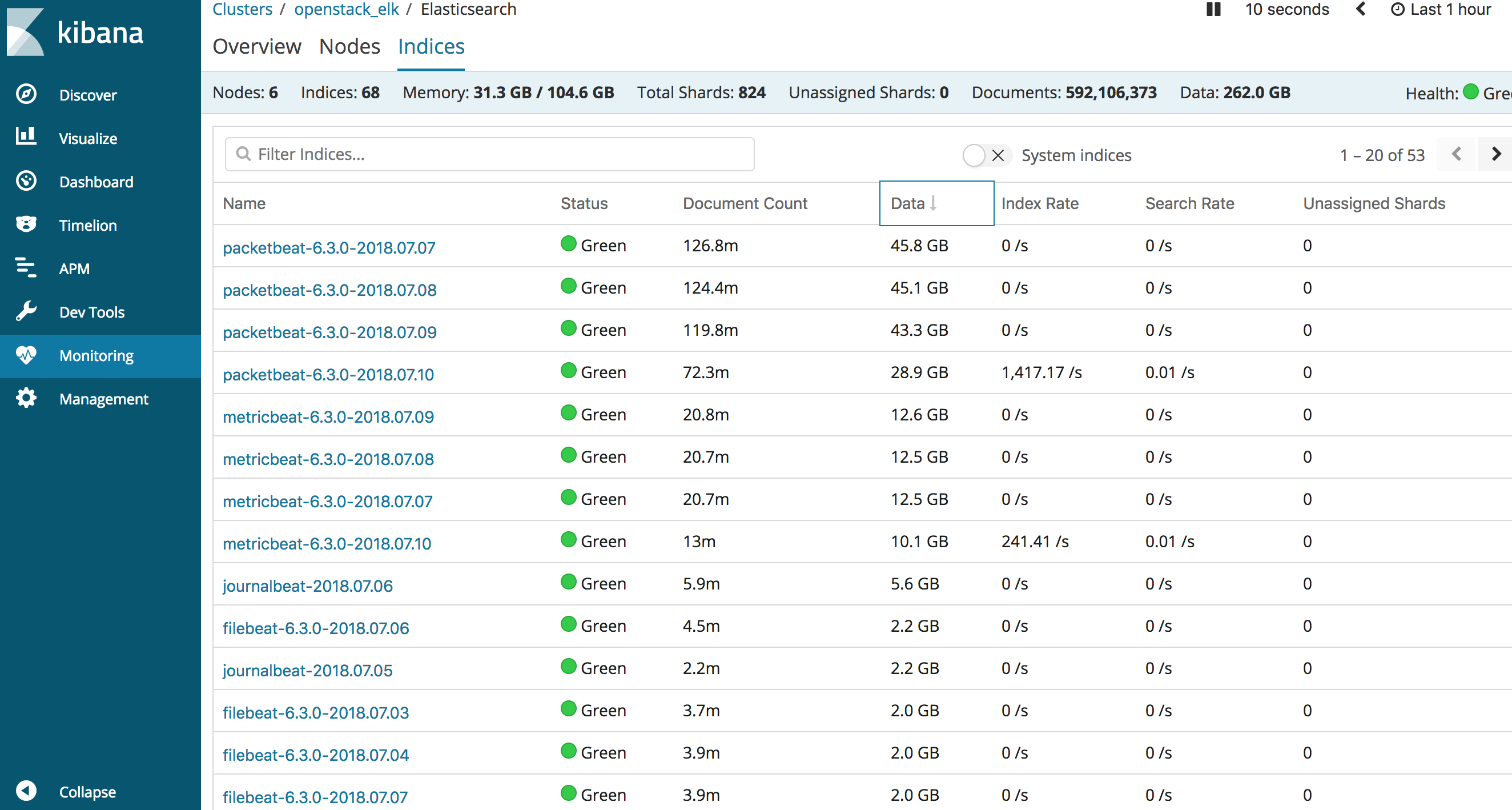Click the openstack_elk breadcrumb link
The image size is (1512, 810).
346,9
